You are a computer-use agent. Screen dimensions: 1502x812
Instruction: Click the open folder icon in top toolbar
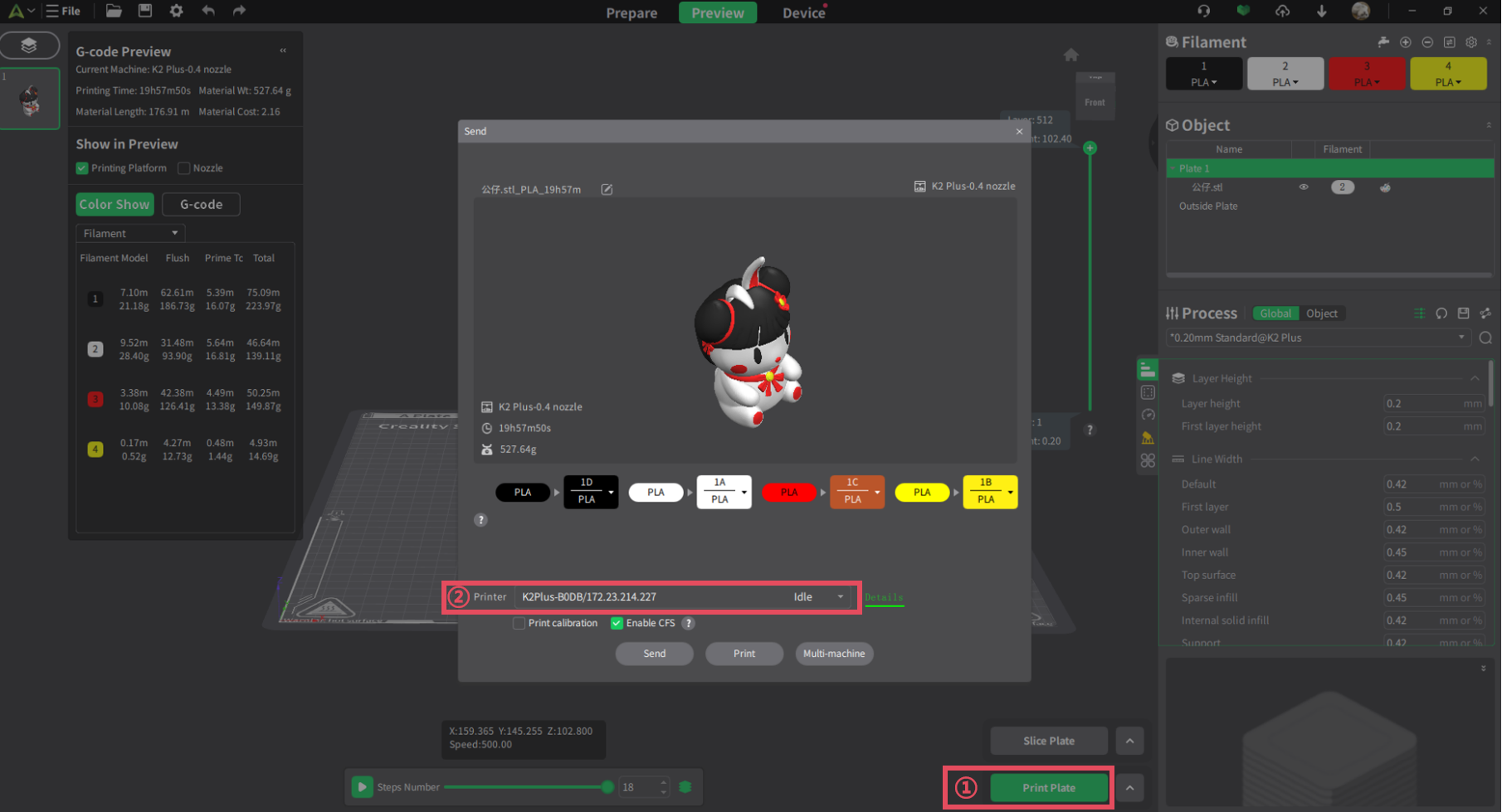114,11
